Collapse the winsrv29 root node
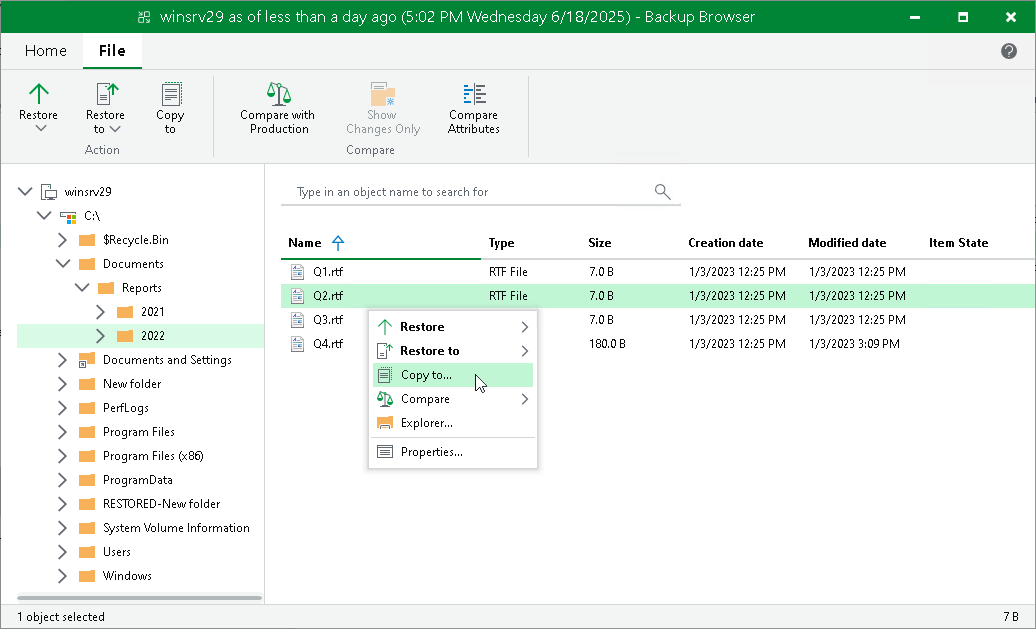 coord(25,192)
